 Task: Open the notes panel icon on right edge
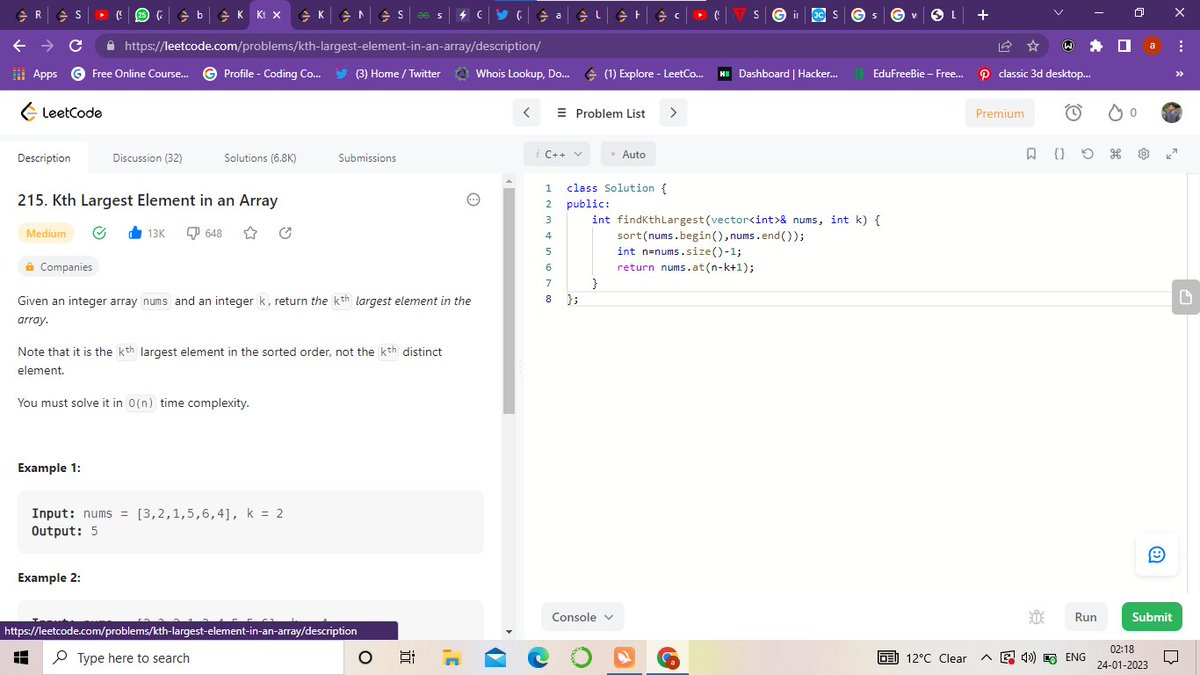coord(1184,297)
